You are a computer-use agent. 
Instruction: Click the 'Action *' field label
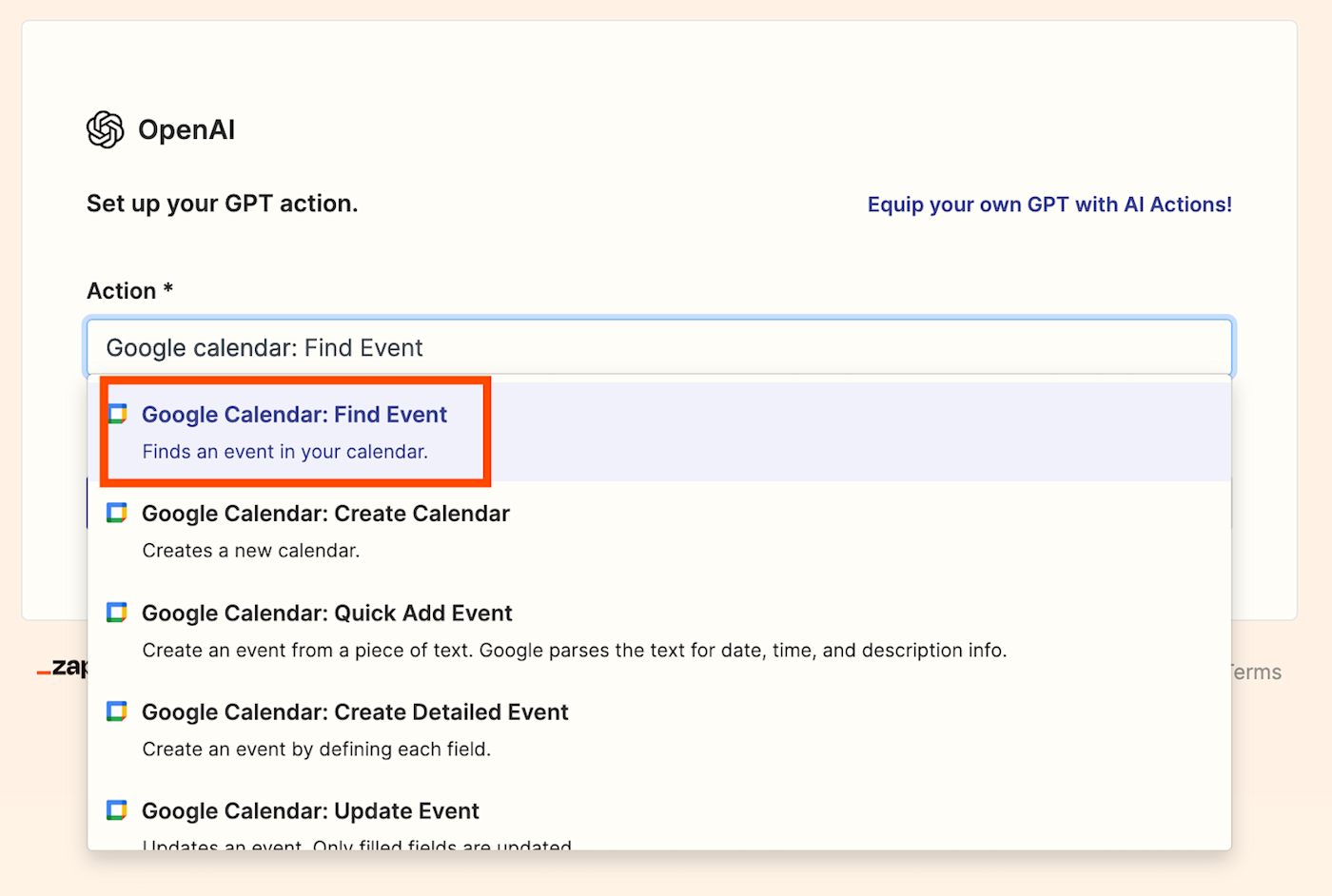[x=130, y=291]
